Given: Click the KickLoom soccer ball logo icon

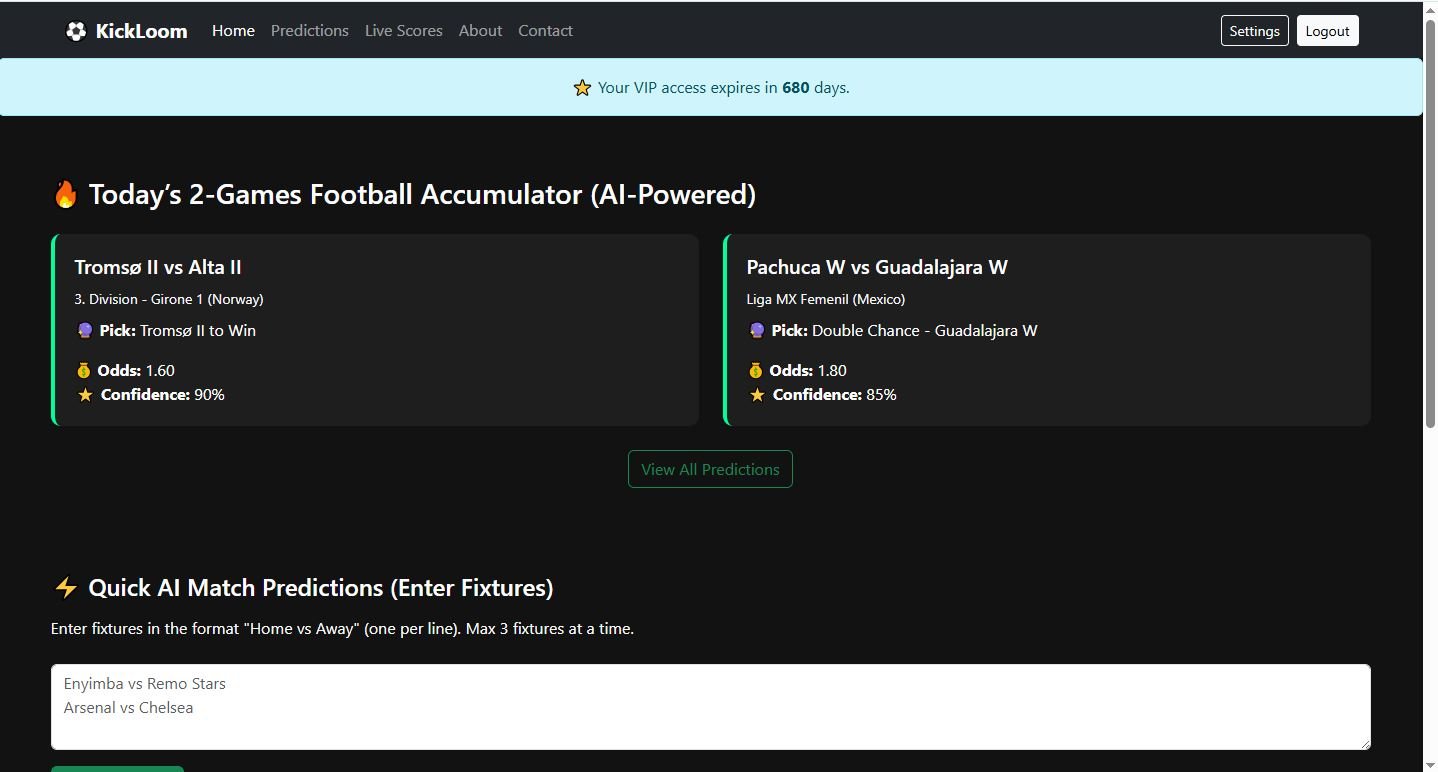Looking at the screenshot, I should click(x=76, y=31).
